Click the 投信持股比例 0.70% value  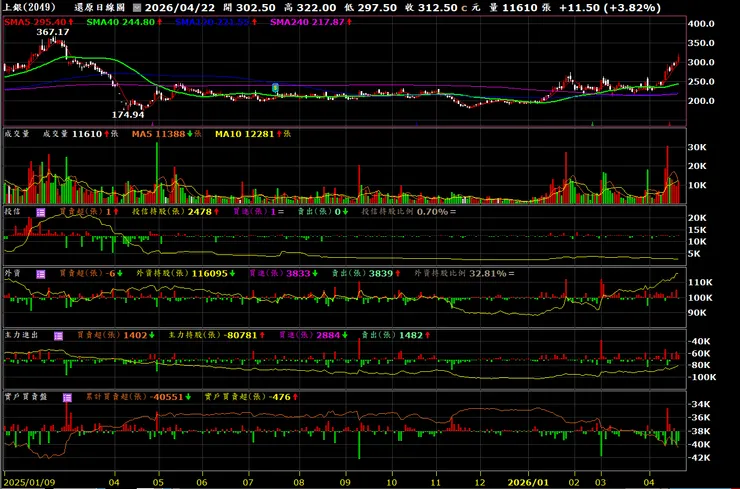pyautogui.click(x=432, y=212)
